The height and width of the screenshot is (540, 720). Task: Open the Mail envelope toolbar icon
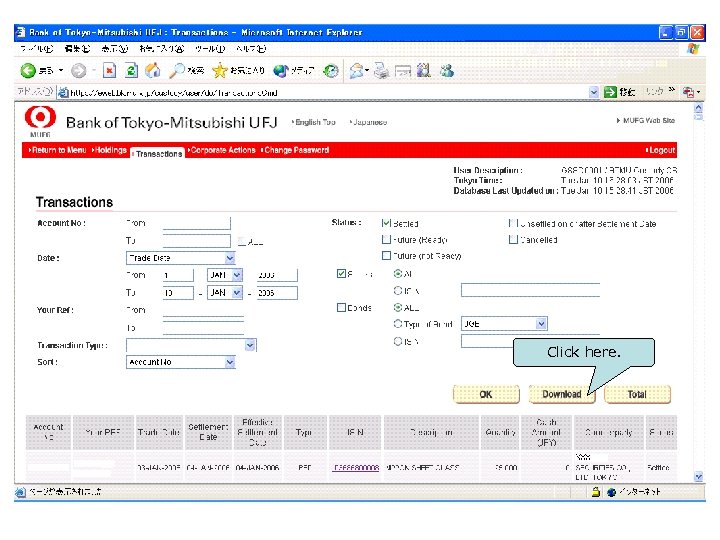pos(357,71)
